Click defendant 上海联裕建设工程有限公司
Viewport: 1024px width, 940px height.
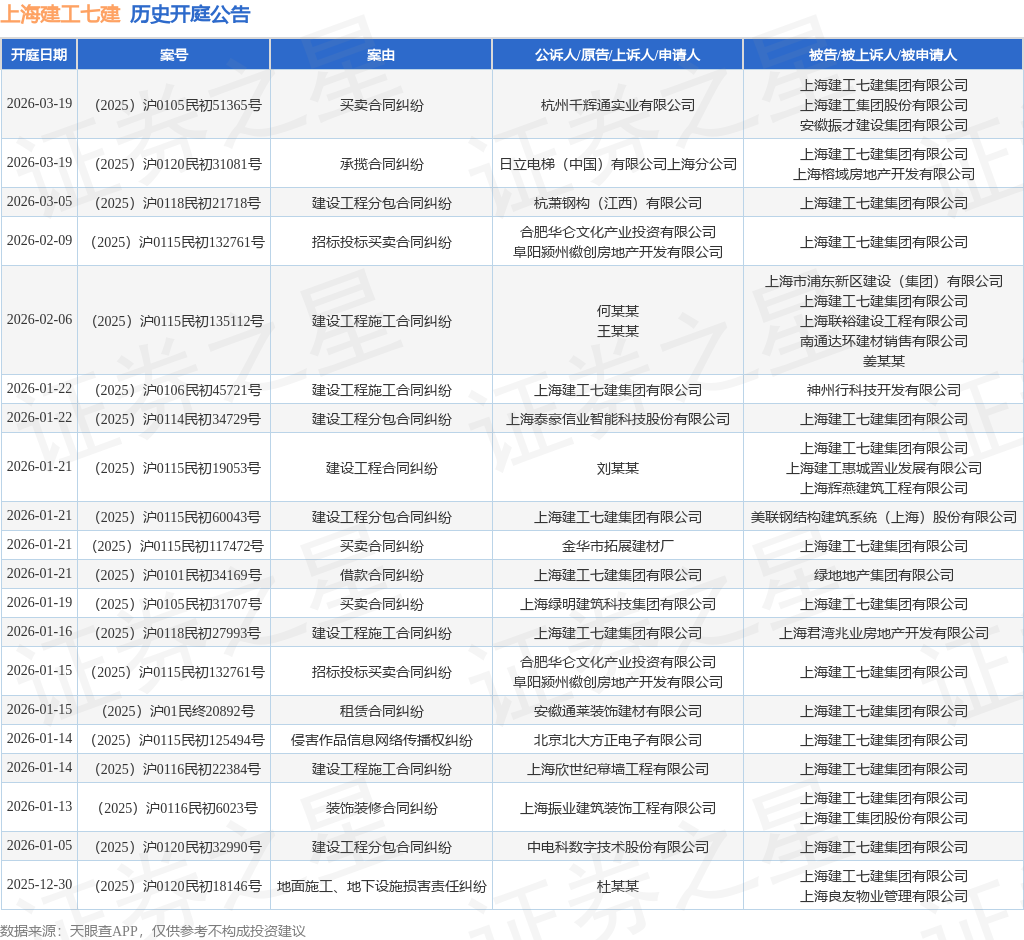tap(884, 321)
